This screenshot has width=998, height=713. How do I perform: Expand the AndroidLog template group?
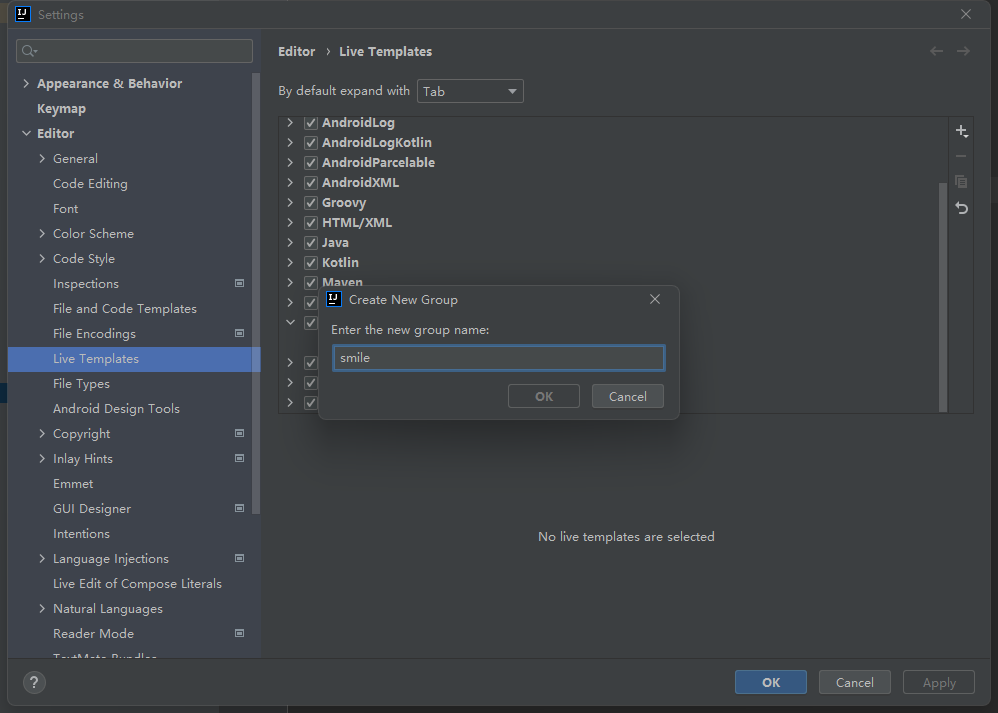tap(290, 122)
